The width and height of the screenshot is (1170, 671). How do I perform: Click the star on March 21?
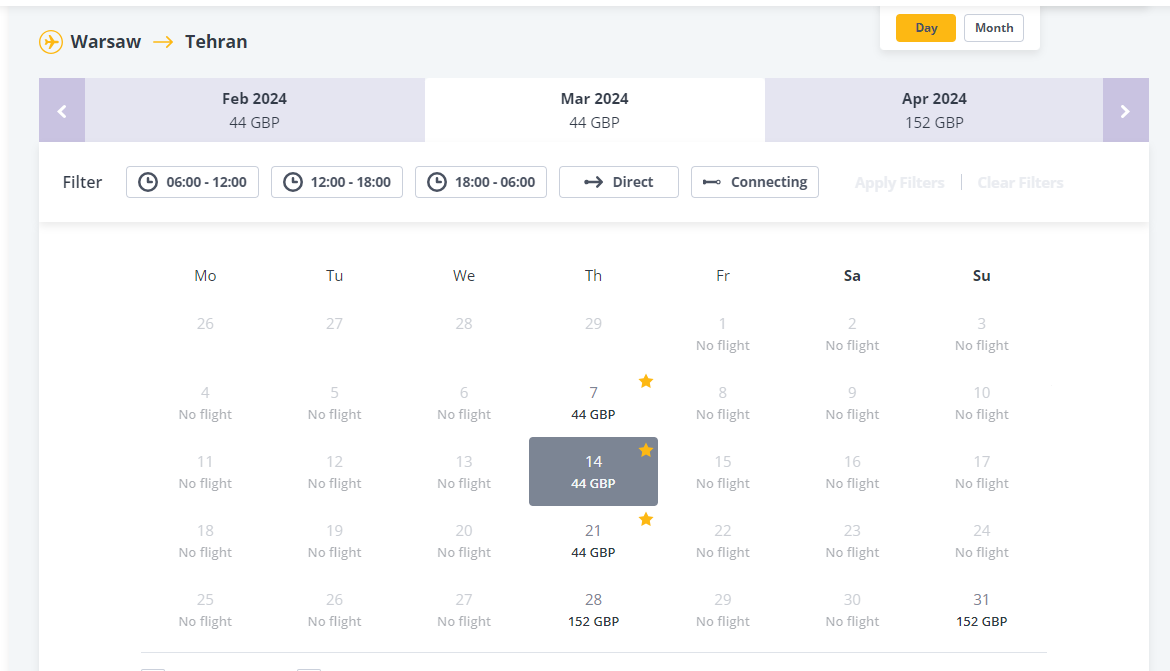click(646, 519)
